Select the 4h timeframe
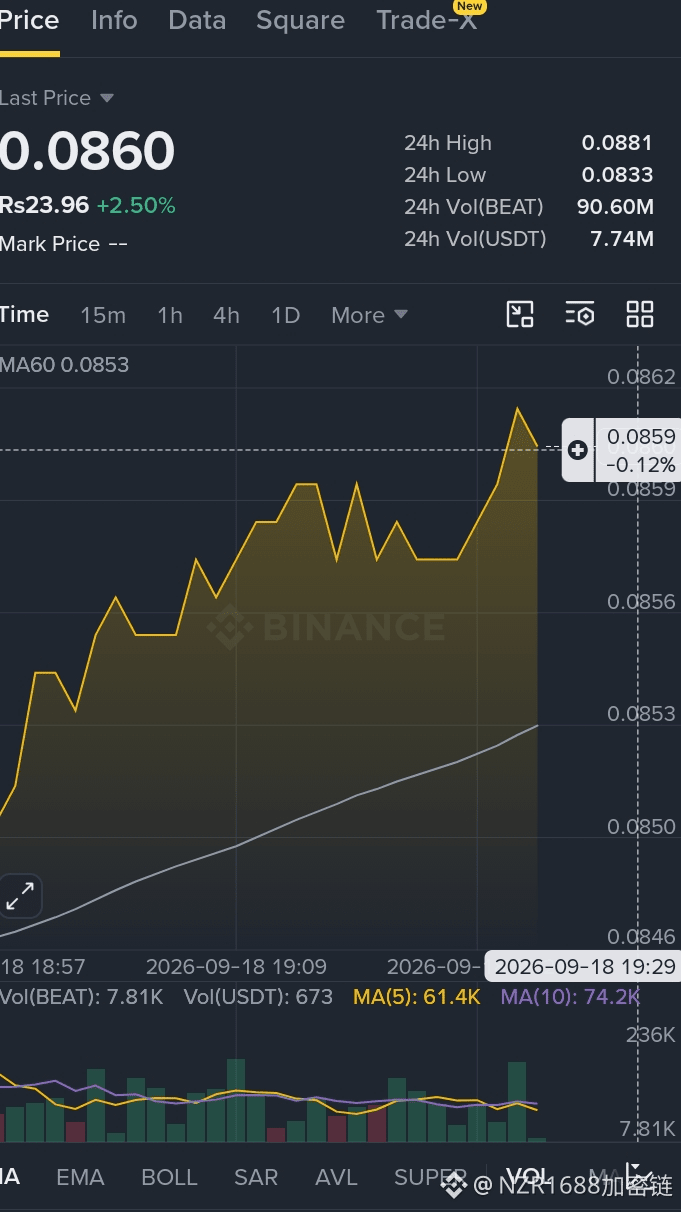Image resolution: width=681 pixels, height=1212 pixels. coord(226,315)
